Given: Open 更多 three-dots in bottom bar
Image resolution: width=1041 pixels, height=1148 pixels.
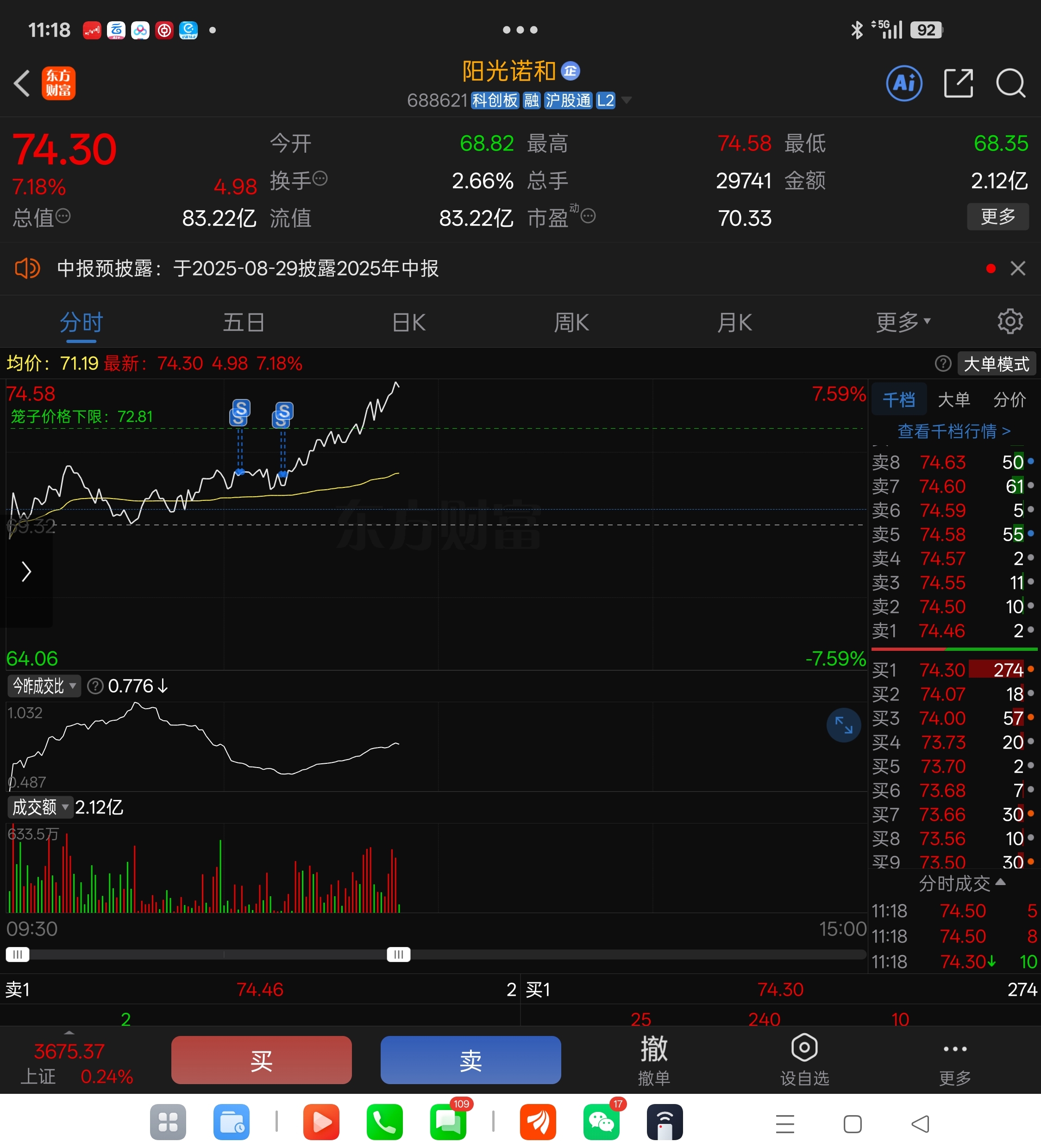Looking at the screenshot, I should tap(955, 1061).
